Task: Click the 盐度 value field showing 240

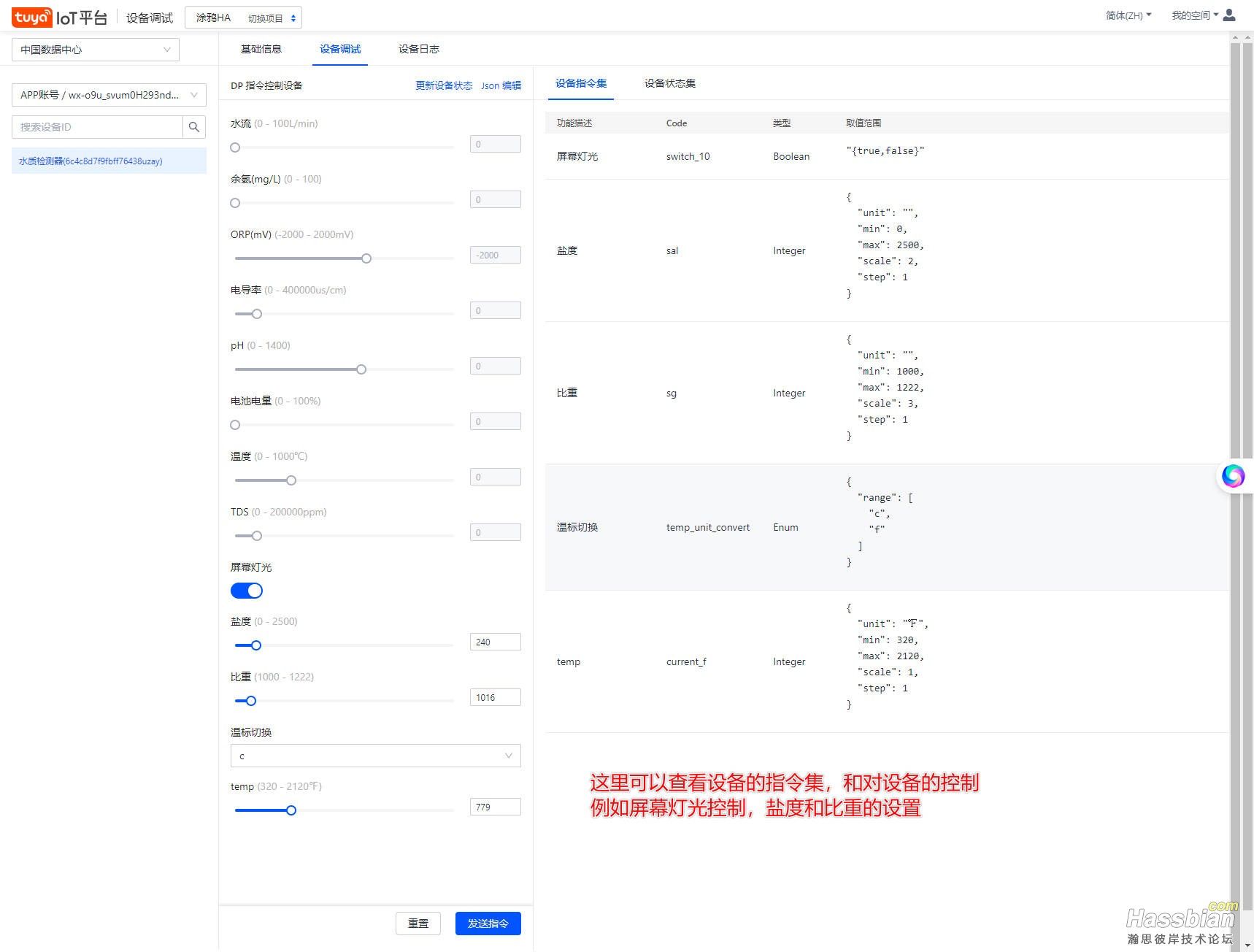Action: click(x=496, y=642)
